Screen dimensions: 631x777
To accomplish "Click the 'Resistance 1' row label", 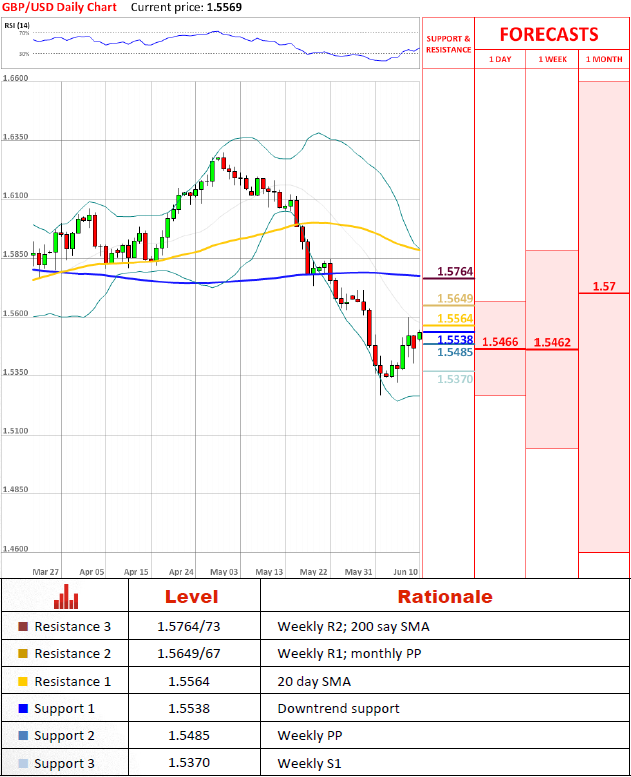I will click(x=72, y=681).
